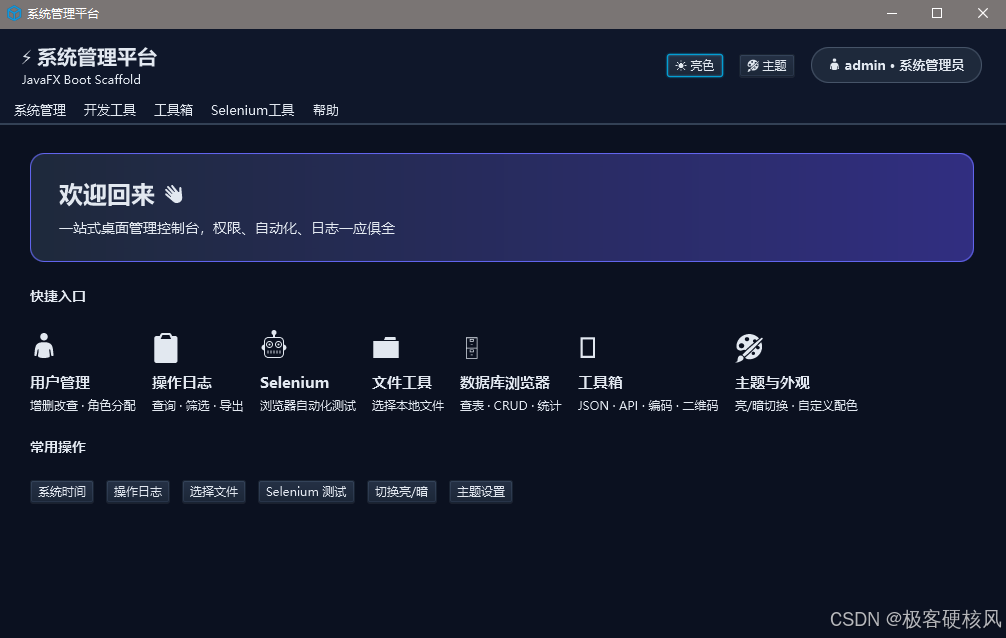Open the 工具箱 menu in menu bar
The width and height of the screenshot is (1006, 638).
[173, 110]
